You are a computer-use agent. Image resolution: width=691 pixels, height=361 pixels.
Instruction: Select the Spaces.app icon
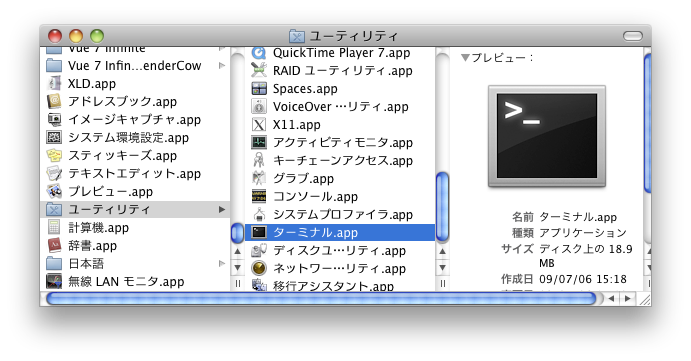pos(259,89)
